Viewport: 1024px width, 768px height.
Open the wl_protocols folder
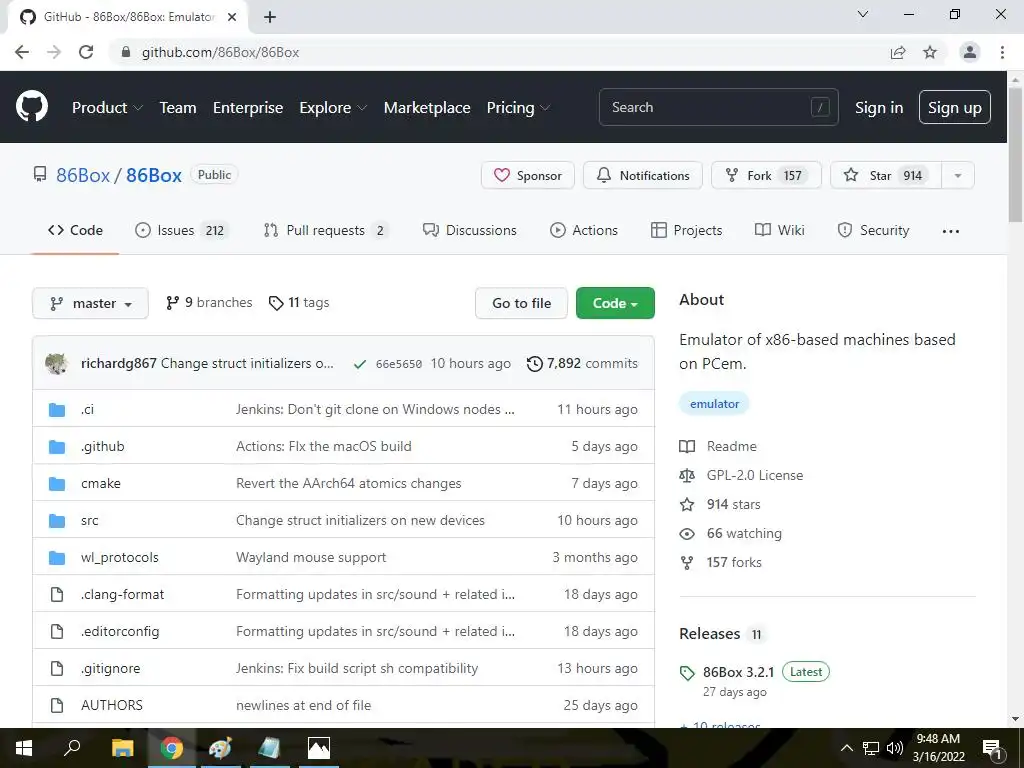120,558
